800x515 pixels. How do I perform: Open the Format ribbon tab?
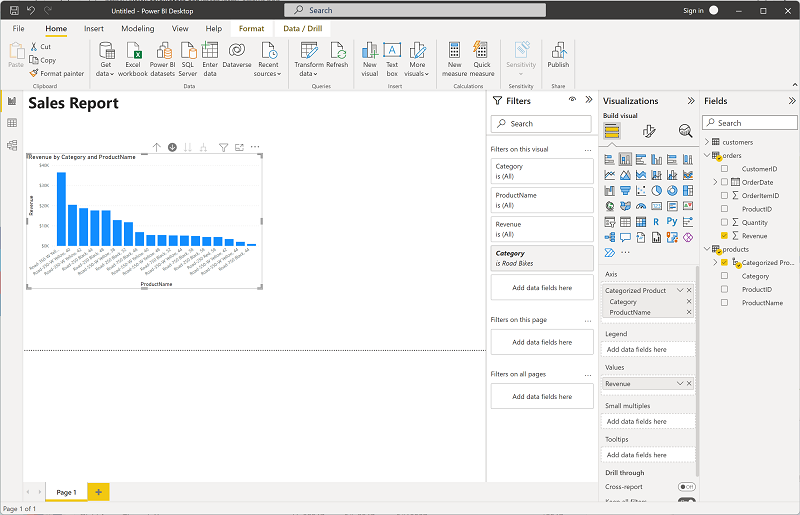pyautogui.click(x=252, y=29)
